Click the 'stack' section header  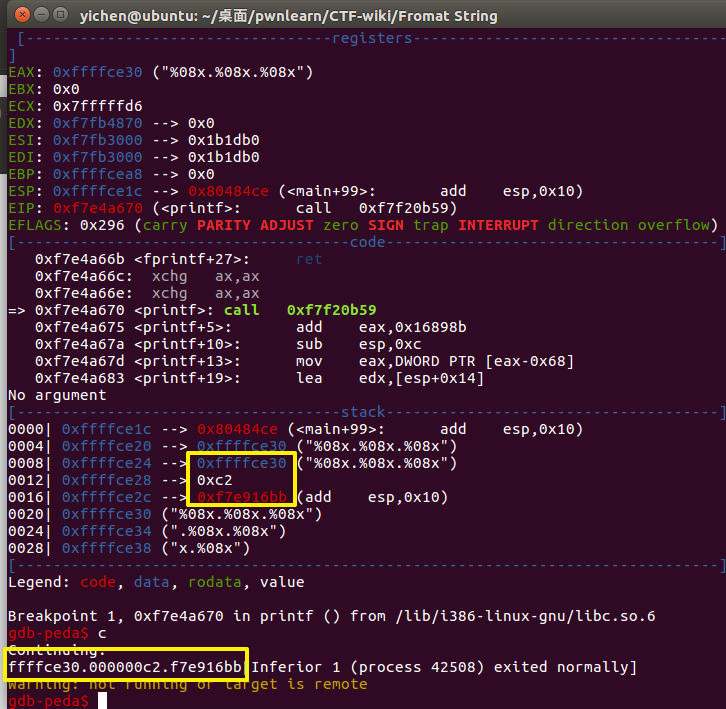point(363,412)
